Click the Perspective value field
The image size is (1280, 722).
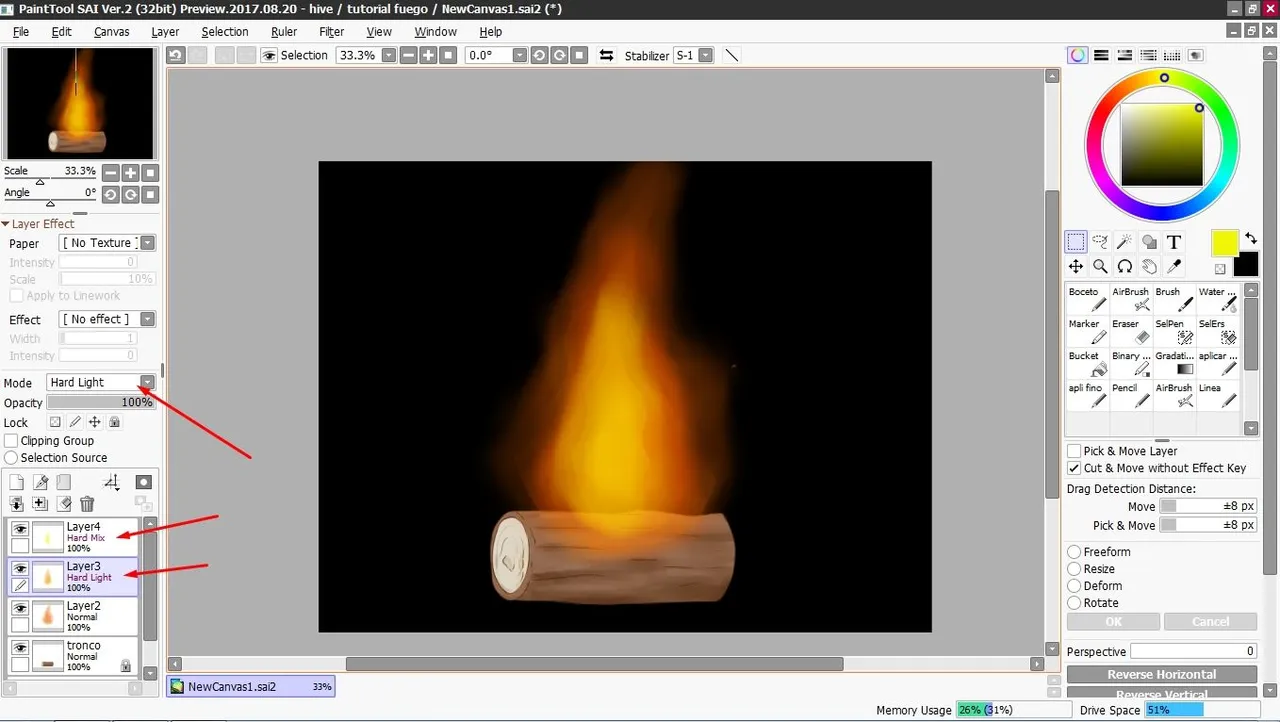(1193, 652)
